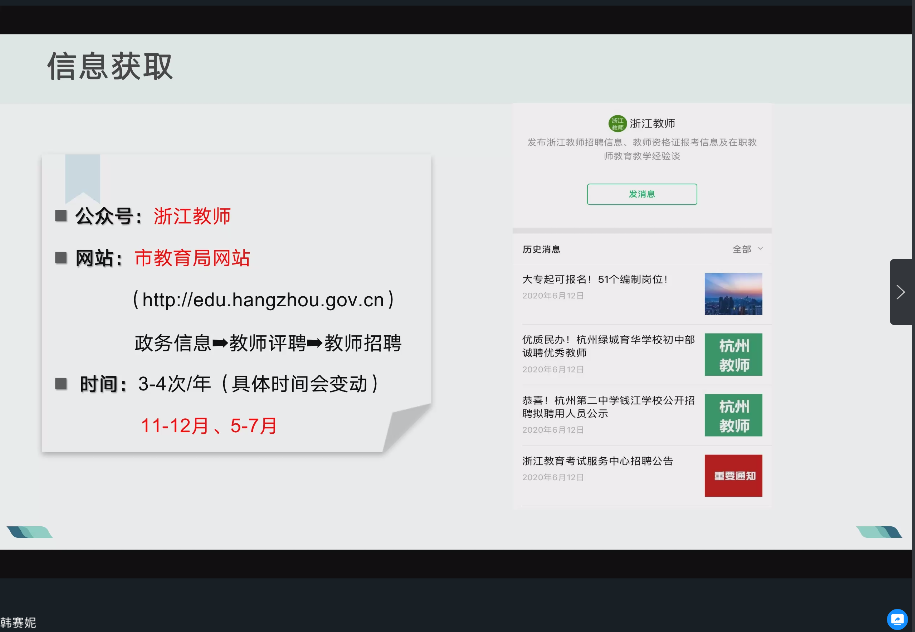
Task: Select the 历史消息 section header
Action: coord(541,249)
